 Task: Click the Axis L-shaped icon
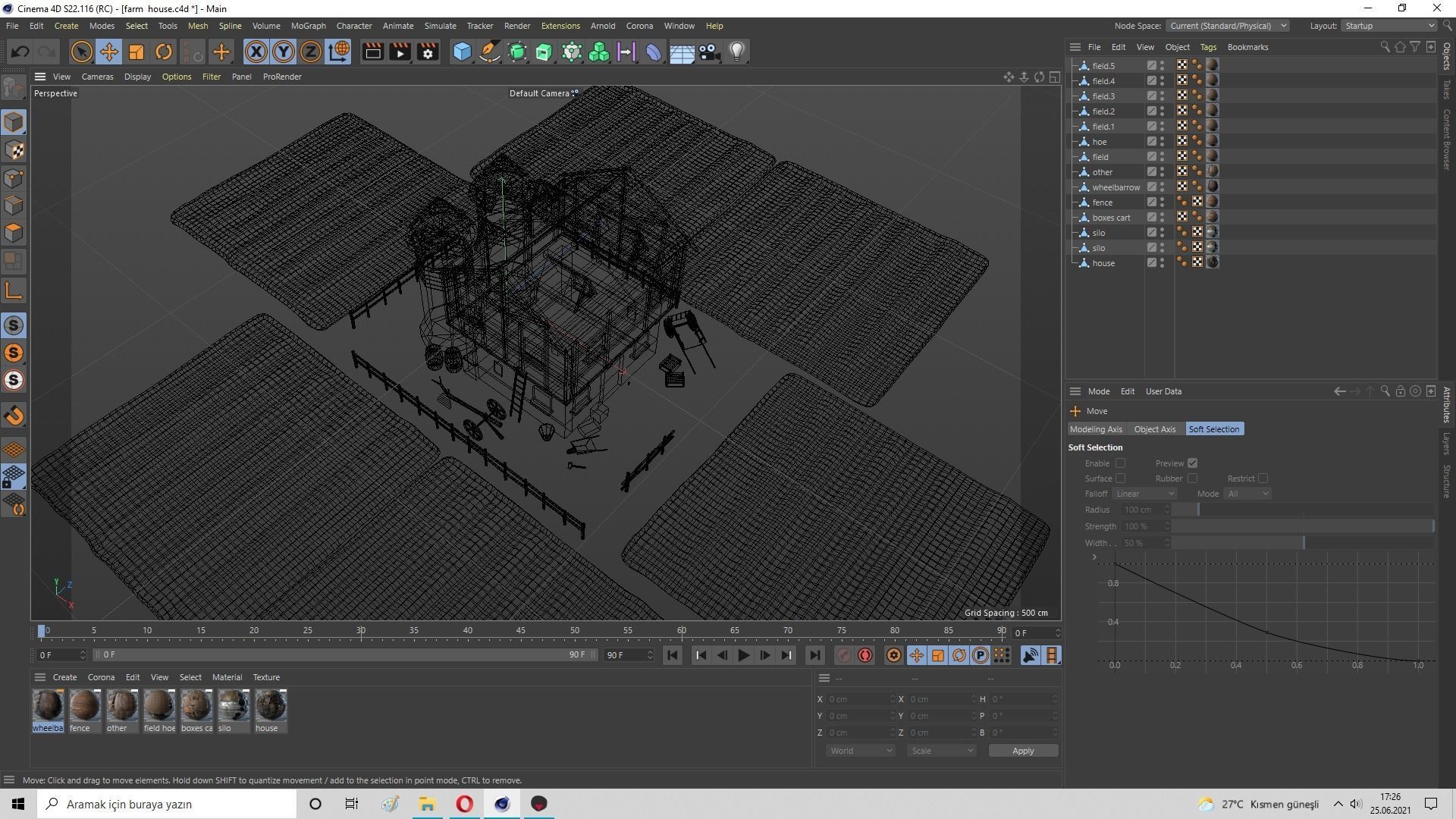[x=14, y=290]
